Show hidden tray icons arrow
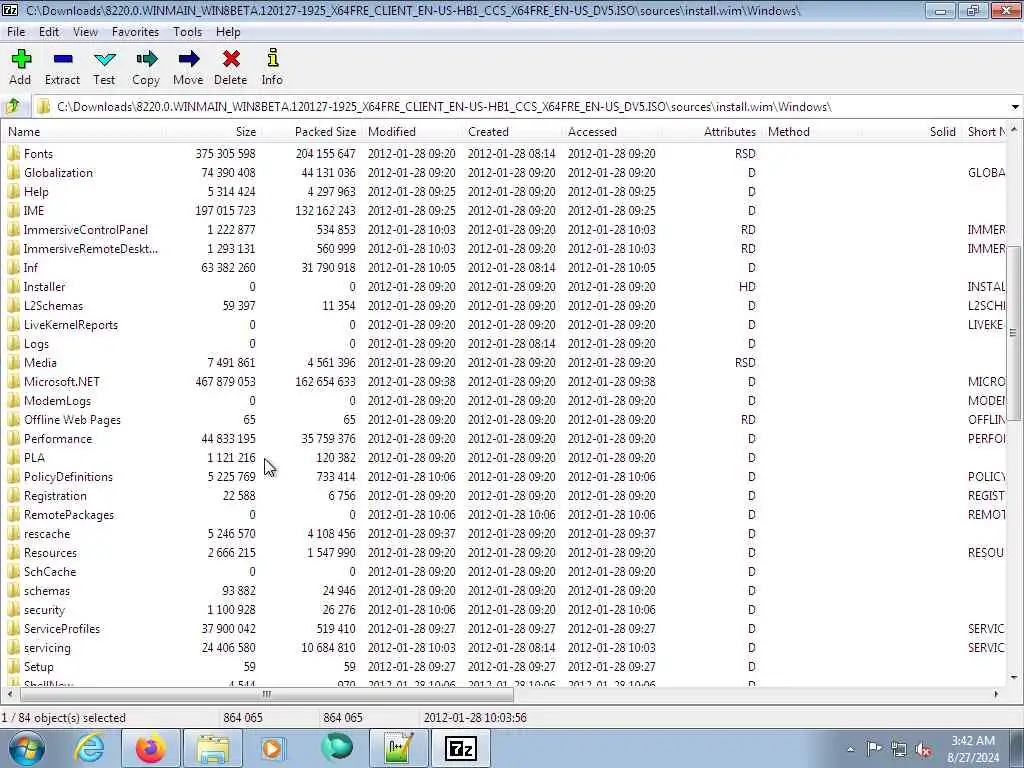1024x768 pixels. (x=850, y=749)
